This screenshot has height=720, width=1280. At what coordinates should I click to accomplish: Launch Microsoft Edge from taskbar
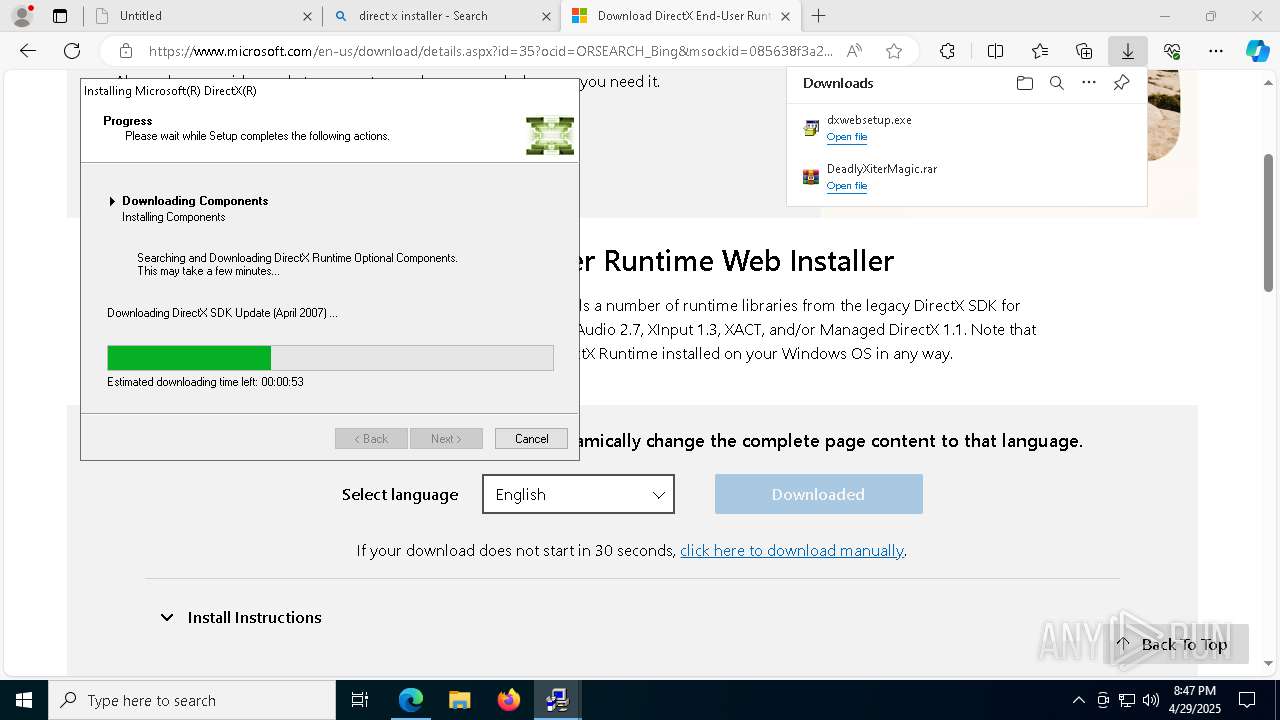411,700
